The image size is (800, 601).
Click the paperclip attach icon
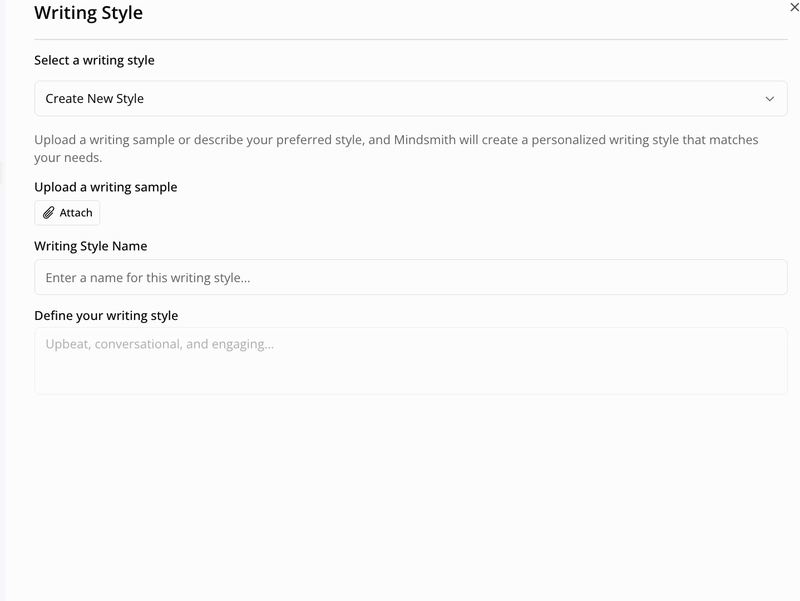pyautogui.click(x=48, y=213)
